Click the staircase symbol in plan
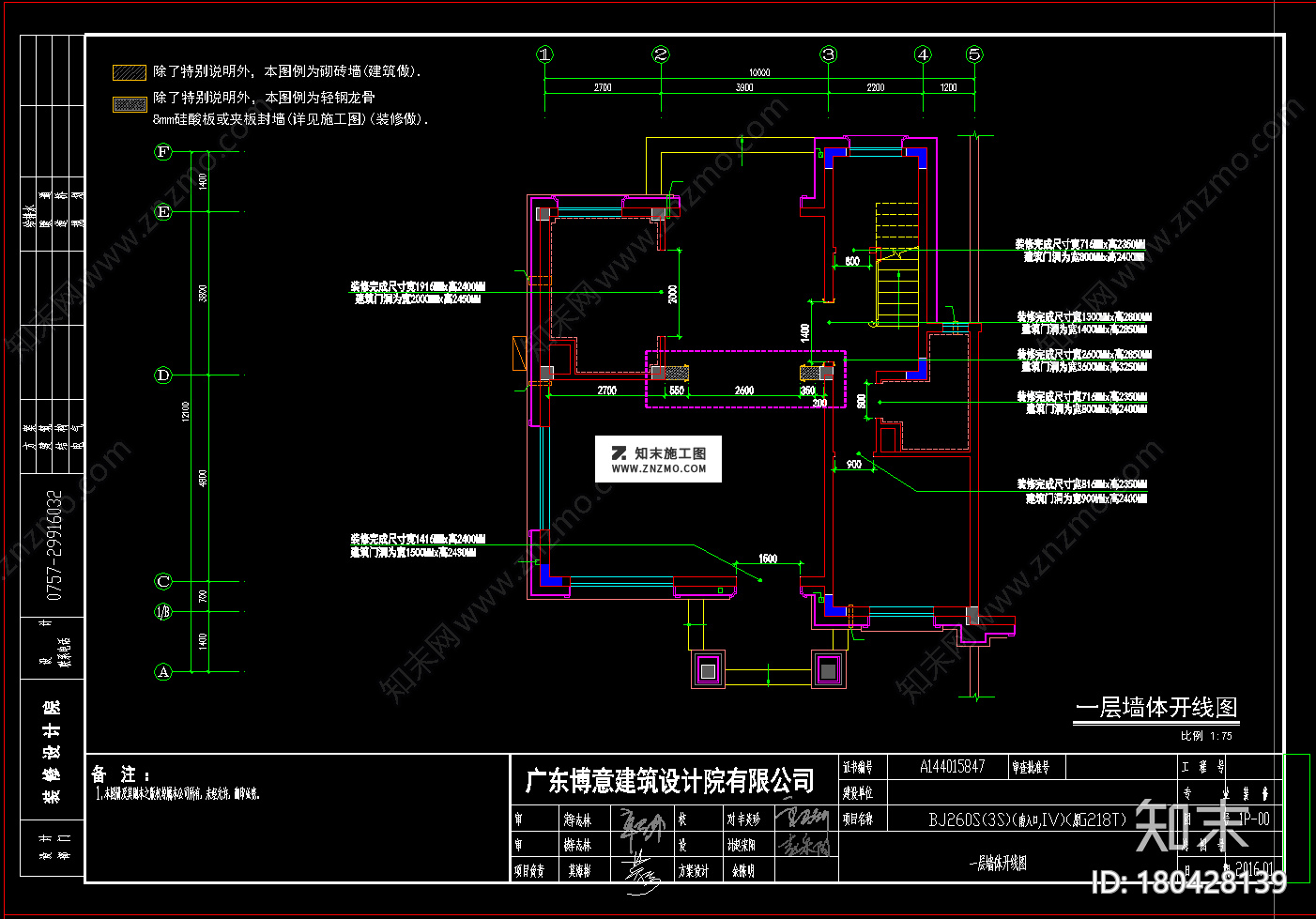This screenshot has width=1316, height=919. click(896, 264)
